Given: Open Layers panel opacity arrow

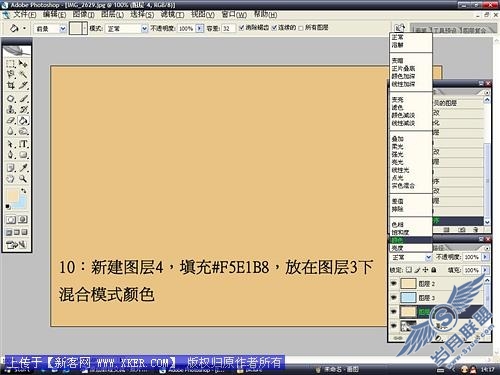Looking at the screenshot, I should (x=485, y=257).
